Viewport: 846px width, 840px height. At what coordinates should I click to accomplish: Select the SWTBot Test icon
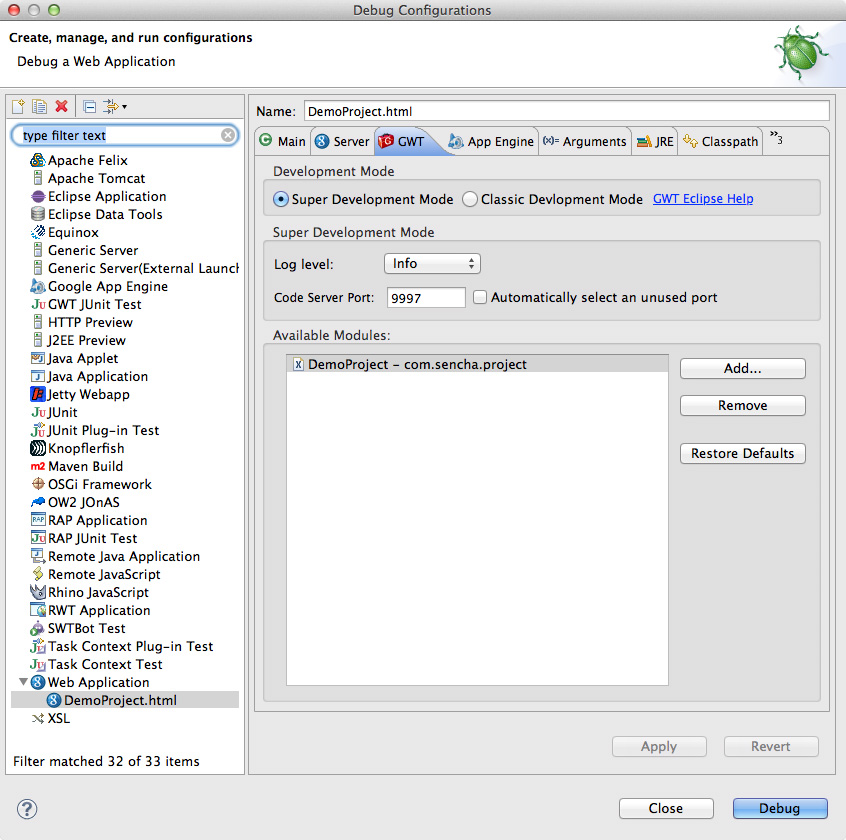(38, 628)
